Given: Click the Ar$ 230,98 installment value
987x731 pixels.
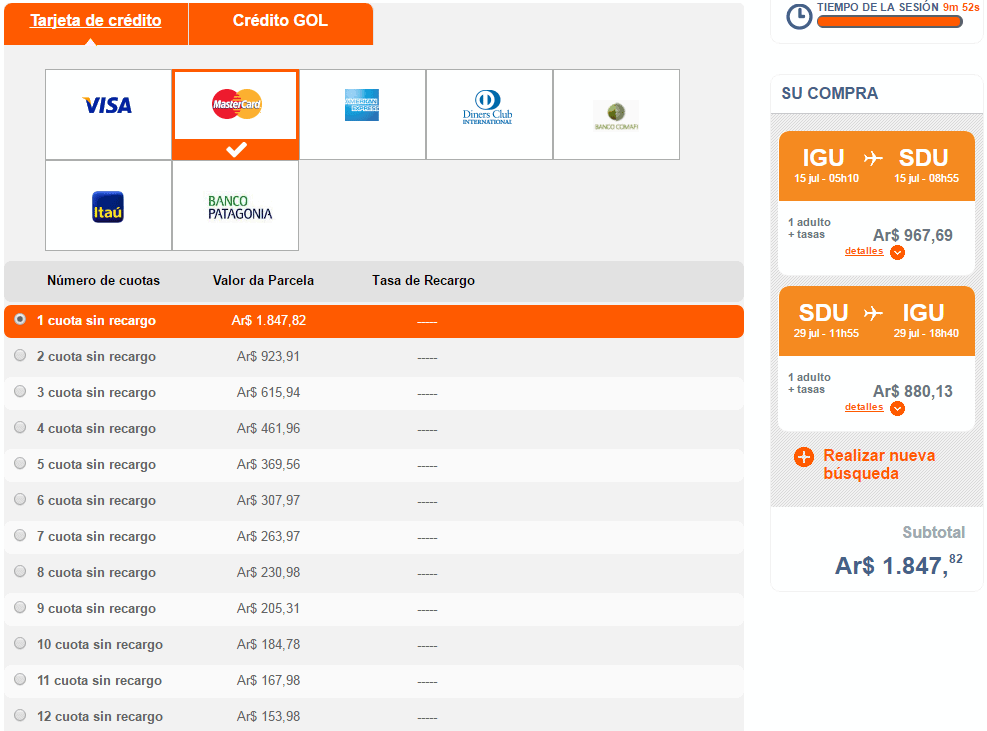Looking at the screenshot, I should 268,572.
